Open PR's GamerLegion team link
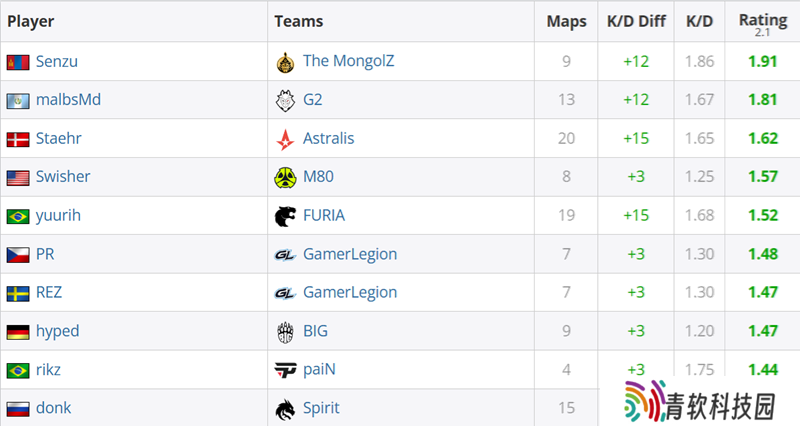 pos(350,254)
